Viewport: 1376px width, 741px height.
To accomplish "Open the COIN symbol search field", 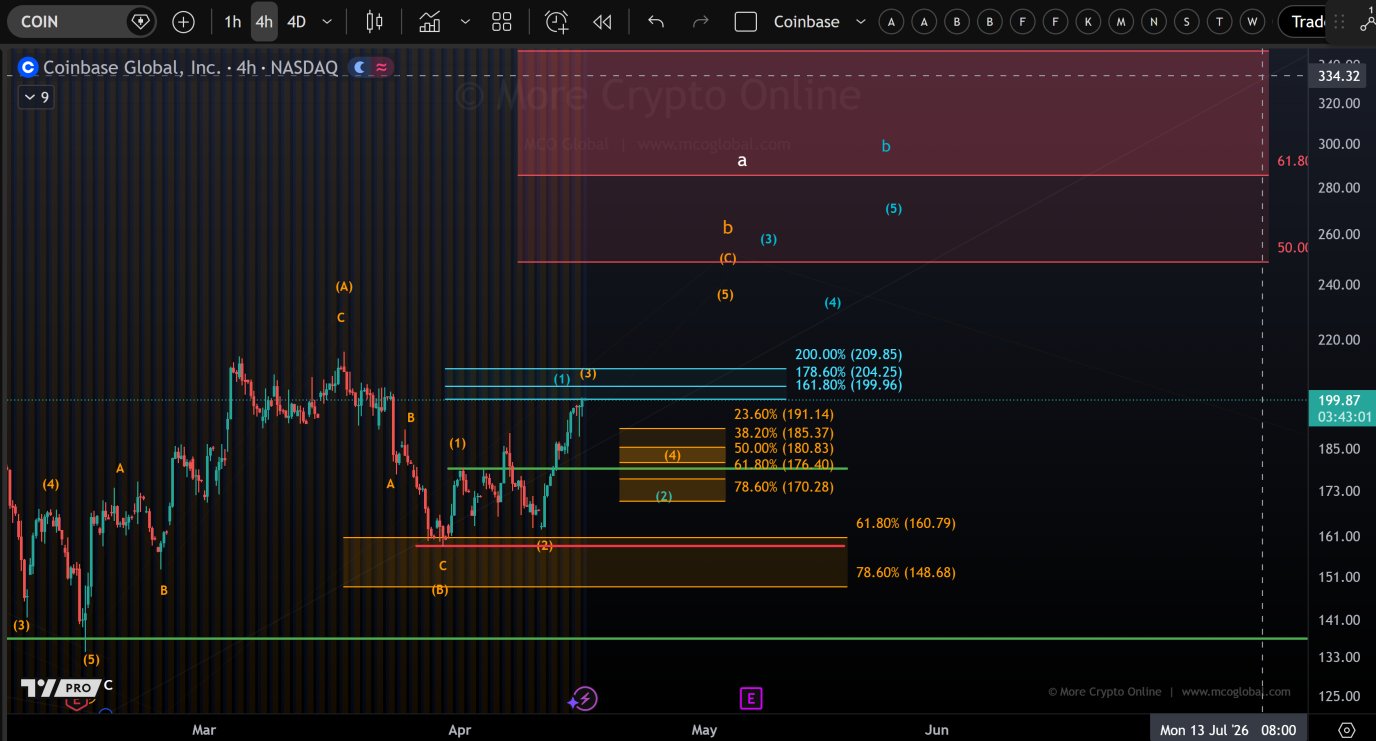I will coord(70,21).
